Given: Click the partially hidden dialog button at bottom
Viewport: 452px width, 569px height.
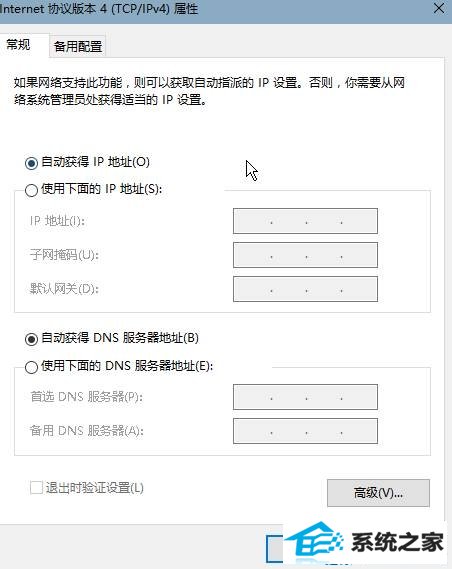Looking at the screenshot, I should click(275, 549).
